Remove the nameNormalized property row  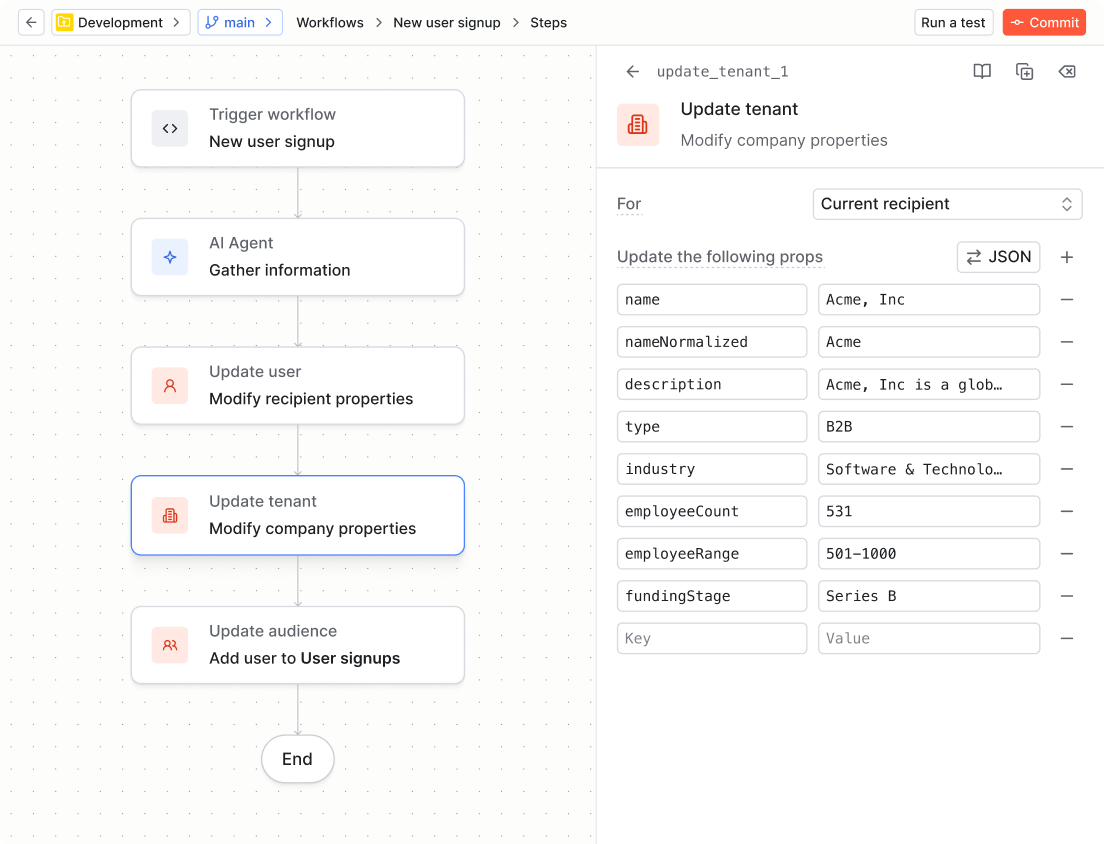click(x=1067, y=342)
